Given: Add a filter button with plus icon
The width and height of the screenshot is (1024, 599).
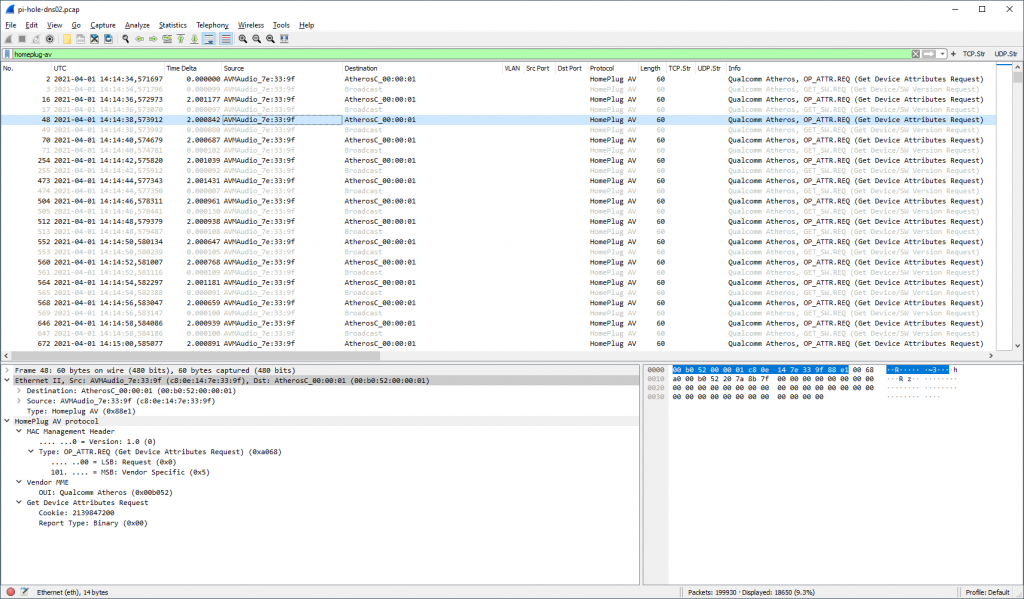Looking at the screenshot, I should [953, 54].
